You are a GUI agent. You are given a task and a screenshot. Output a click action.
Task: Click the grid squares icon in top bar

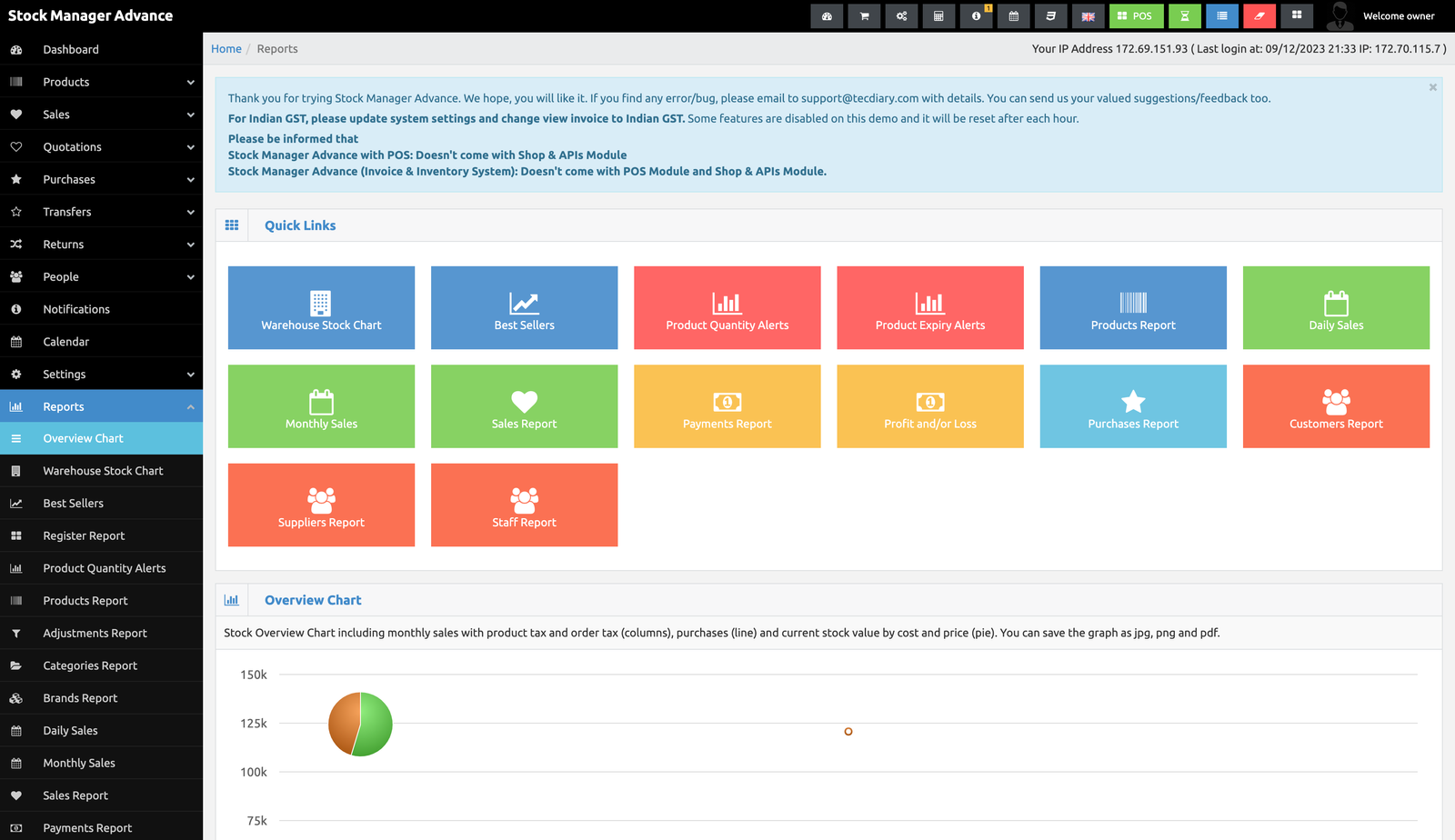[1296, 15]
